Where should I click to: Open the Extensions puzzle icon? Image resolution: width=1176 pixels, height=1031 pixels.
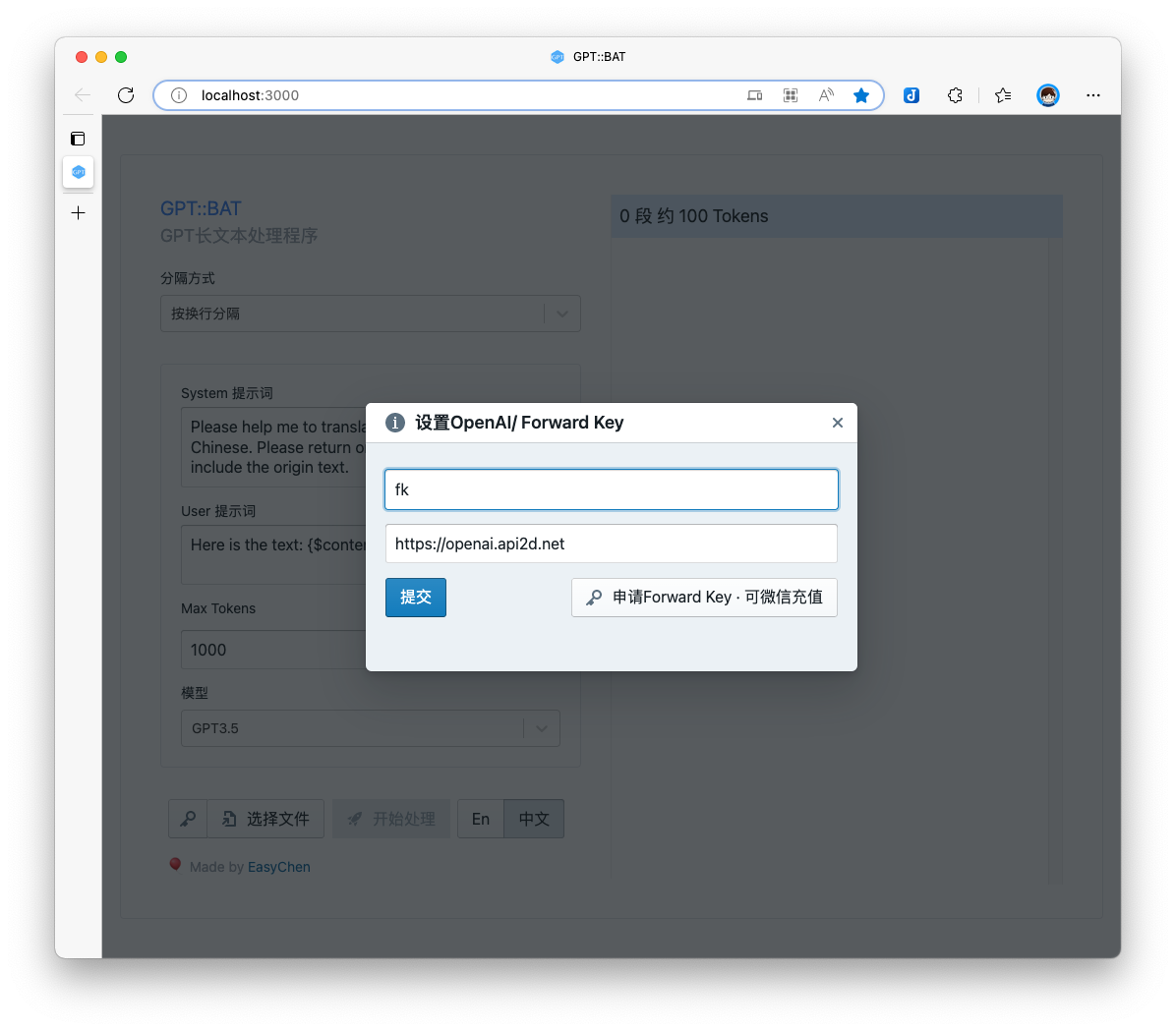coord(955,95)
